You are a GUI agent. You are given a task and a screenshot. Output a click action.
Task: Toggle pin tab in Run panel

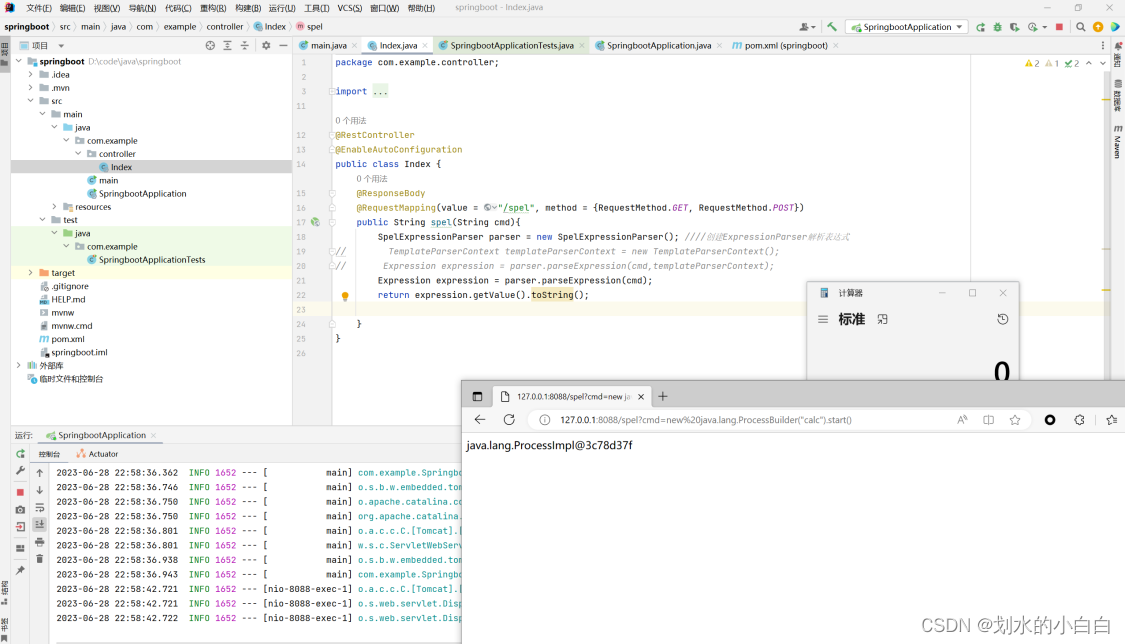coord(20,570)
